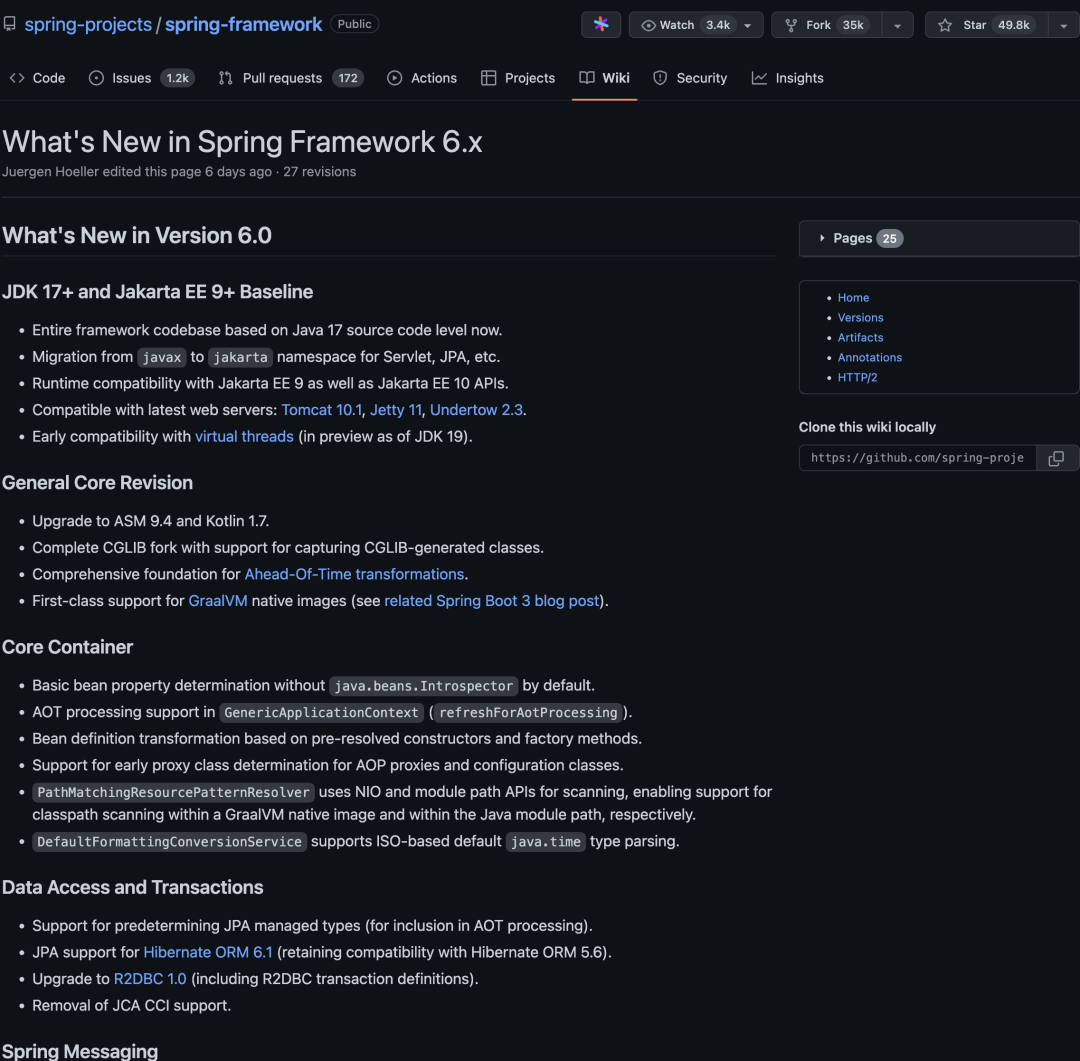This screenshot has height=1061, width=1080.
Task: Follow the Undertow 2.3 link
Action: click(476, 410)
